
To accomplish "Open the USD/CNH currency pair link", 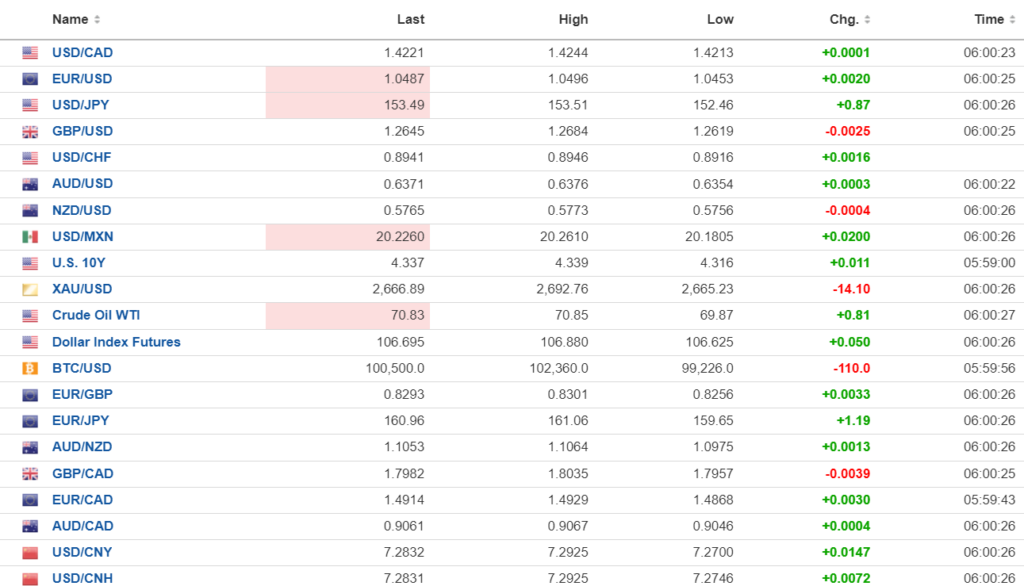I will [82, 578].
